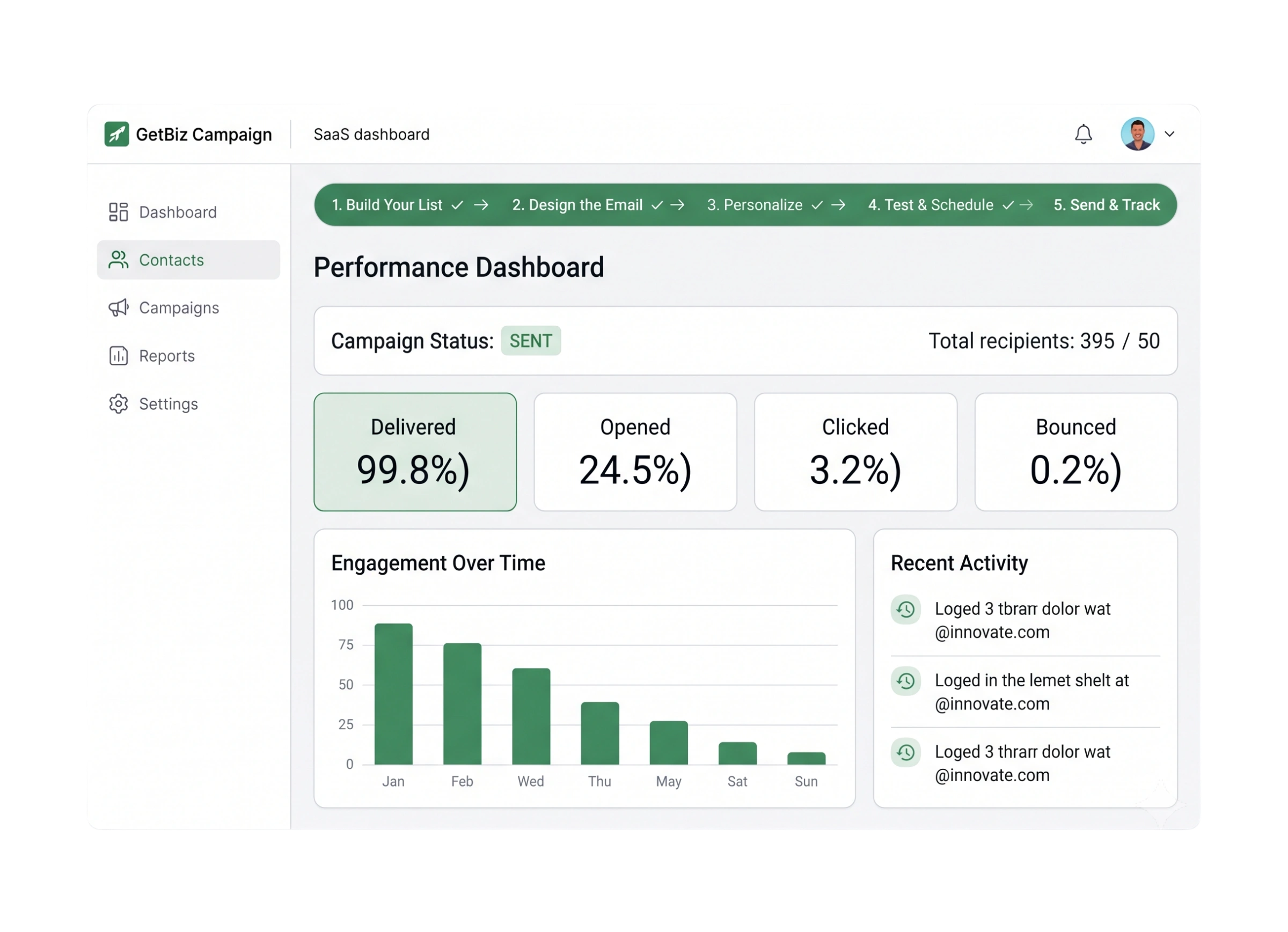The width and height of the screenshot is (1288, 932).
Task: Select step 5. Send & Track
Action: (x=1106, y=204)
